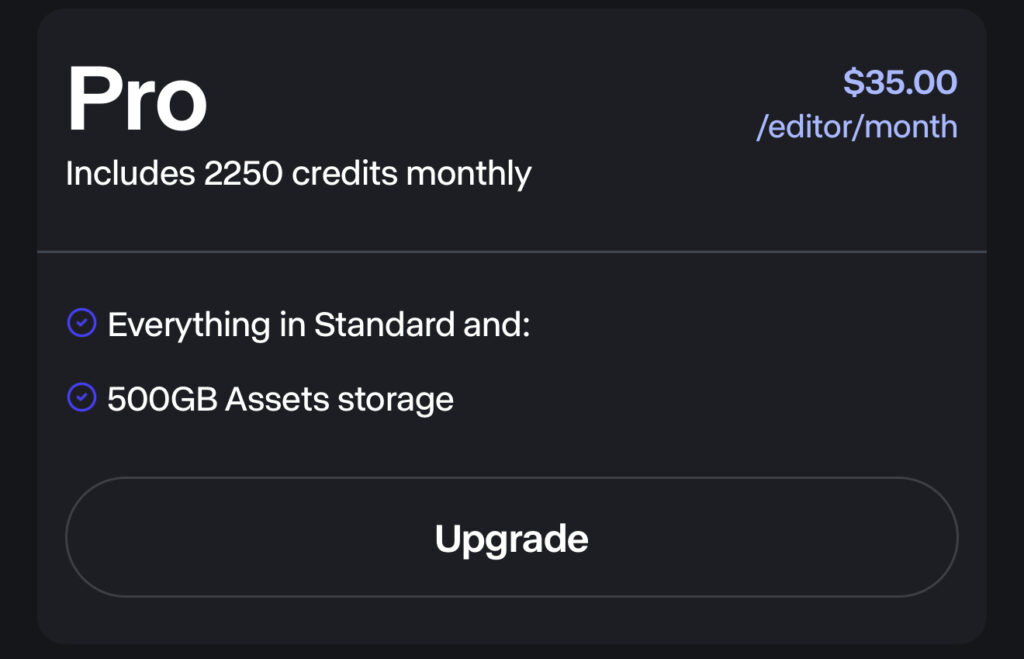
Task: Click the 2250 credits number
Action: (243, 174)
